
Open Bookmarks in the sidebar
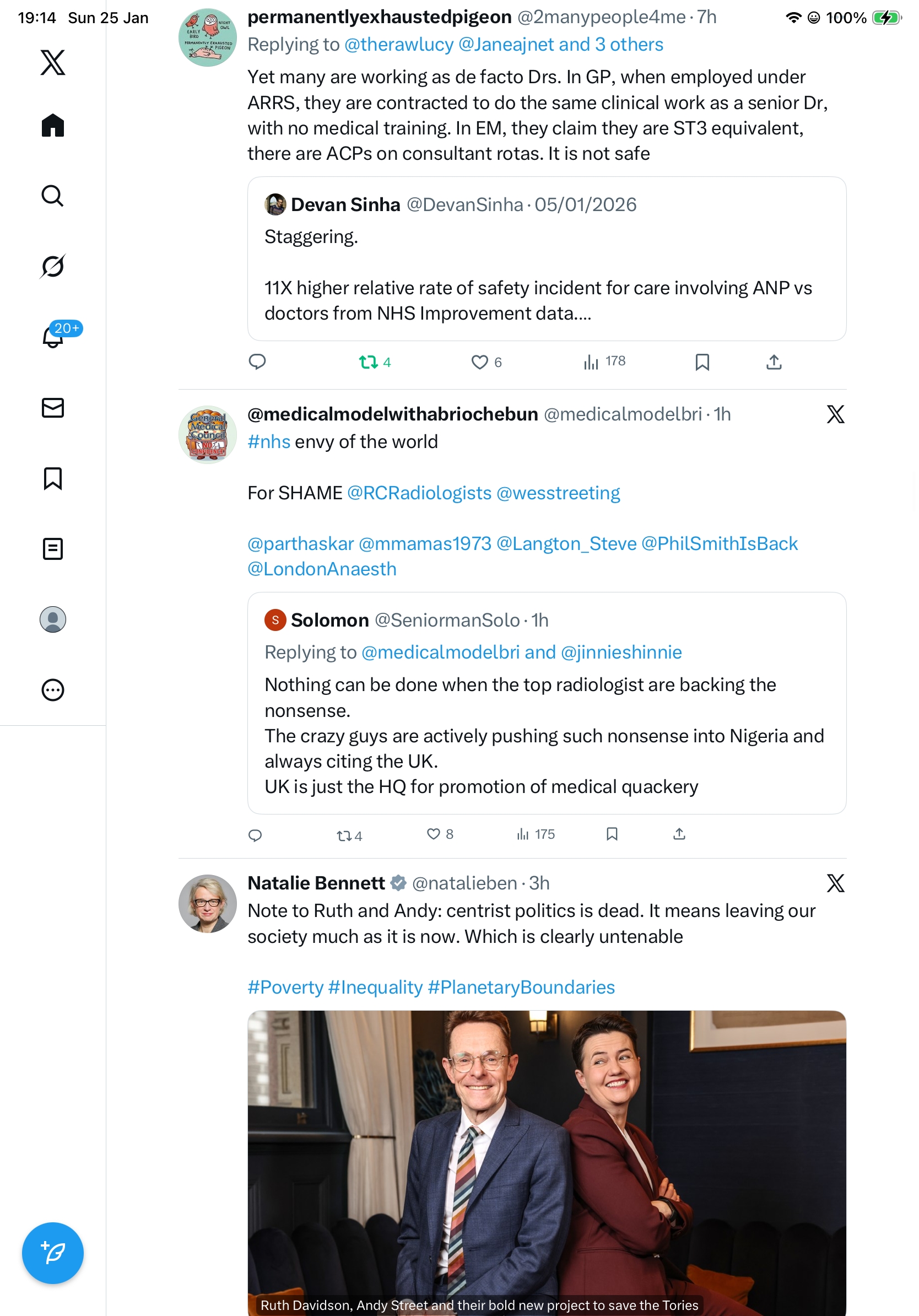click(x=53, y=478)
